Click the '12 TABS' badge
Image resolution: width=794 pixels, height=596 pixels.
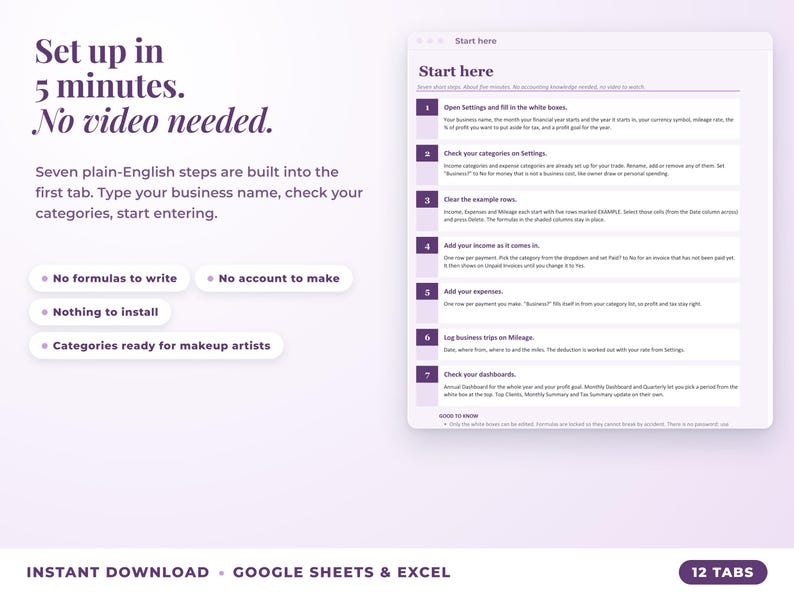point(723,572)
